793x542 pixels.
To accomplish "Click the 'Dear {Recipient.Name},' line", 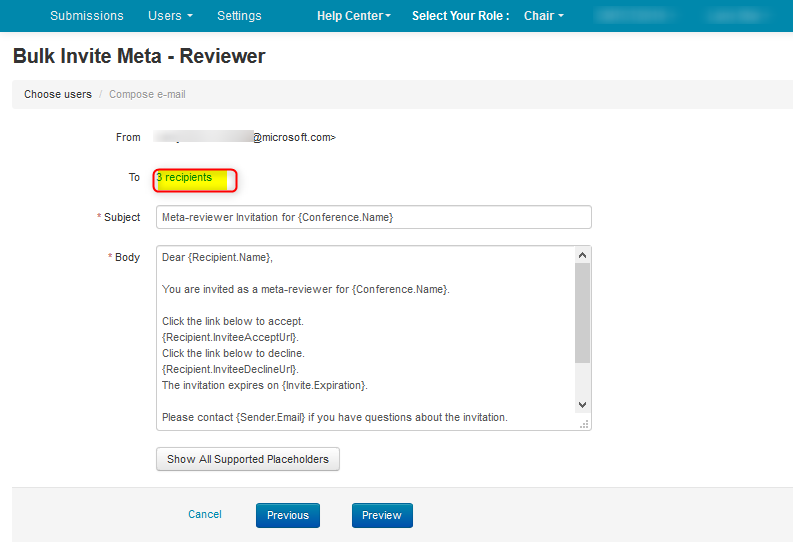I will (217, 257).
